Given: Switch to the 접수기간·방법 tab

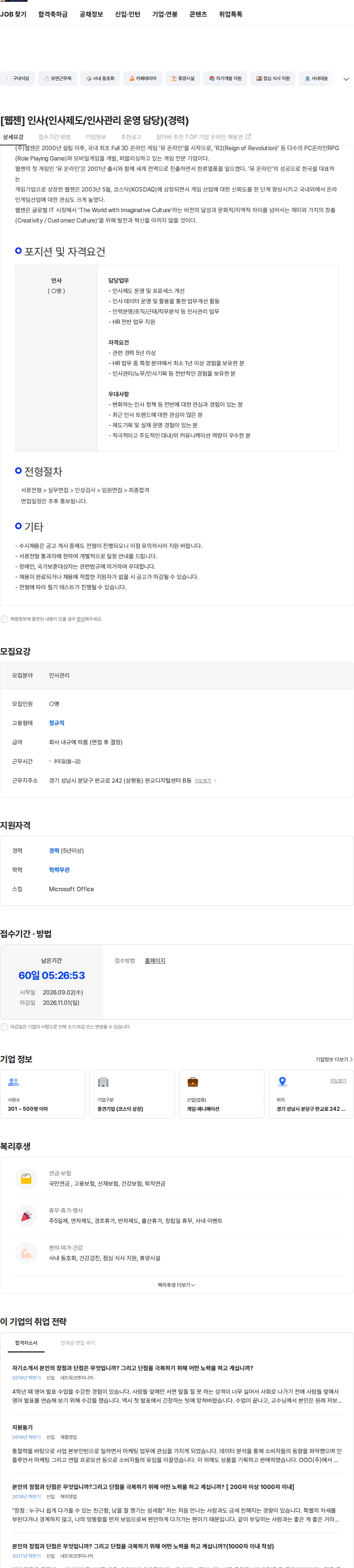Looking at the screenshot, I should click(x=55, y=137).
